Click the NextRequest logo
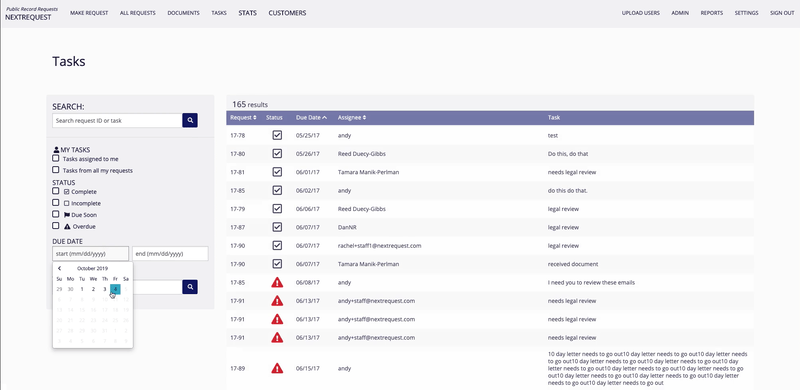Screen dimensions: 800x390 tap(32, 13)
